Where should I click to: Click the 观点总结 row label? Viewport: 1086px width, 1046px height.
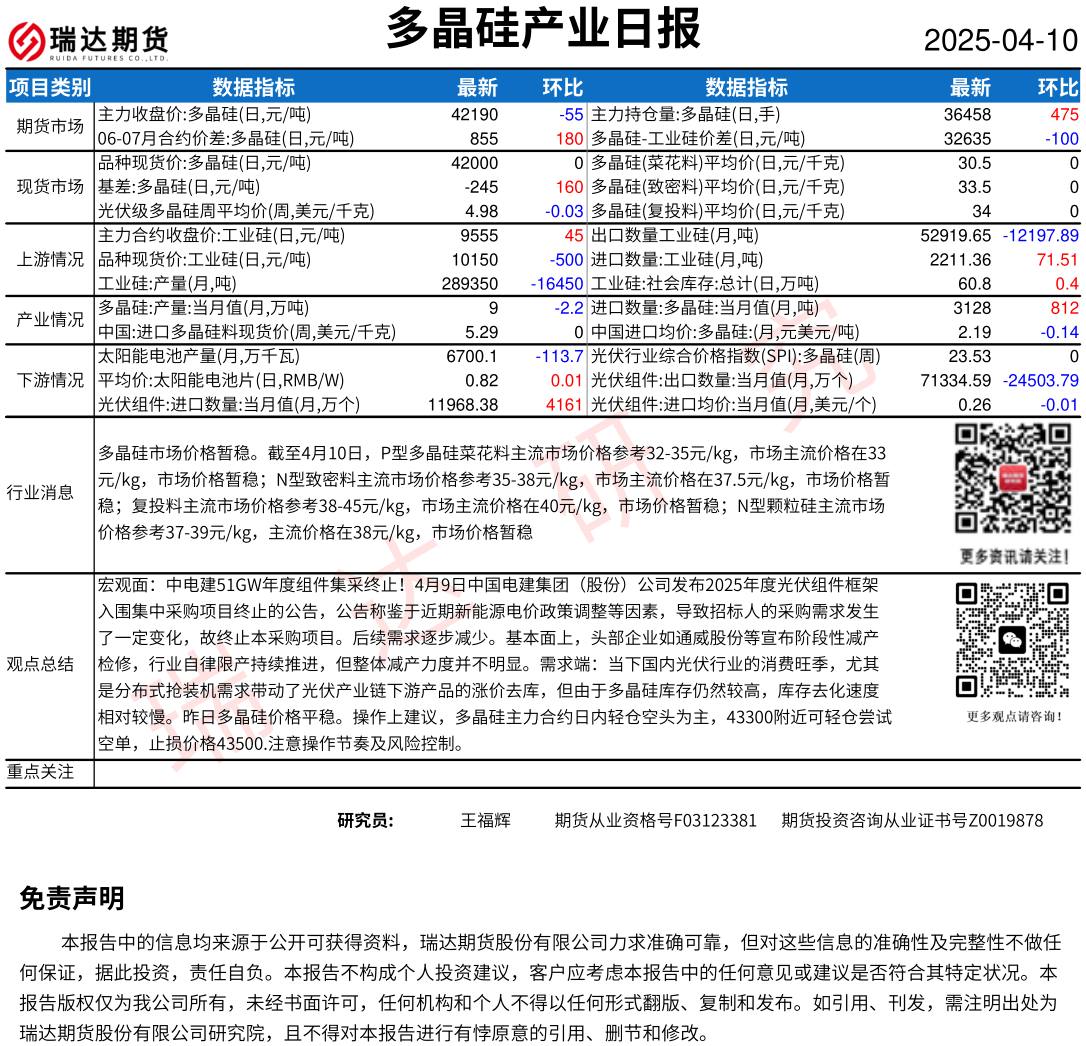[x=40, y=664]
